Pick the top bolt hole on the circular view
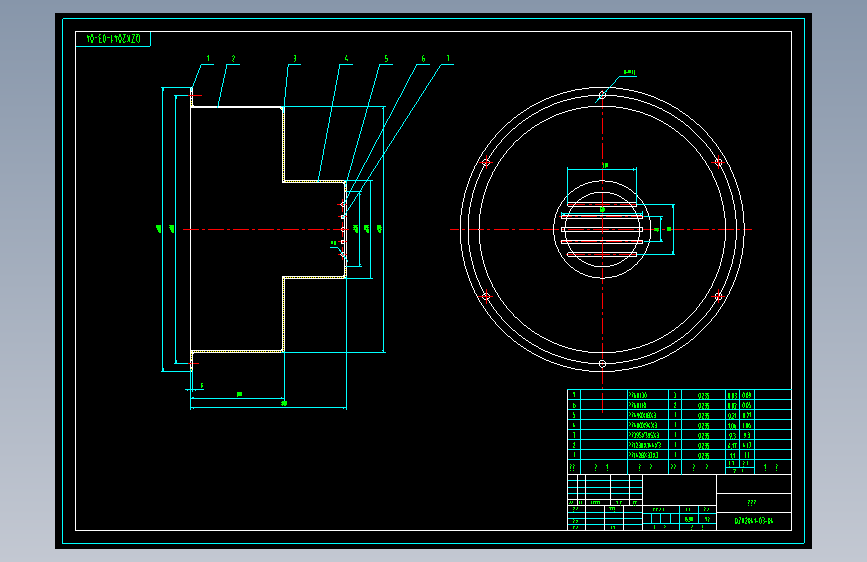 602,95
